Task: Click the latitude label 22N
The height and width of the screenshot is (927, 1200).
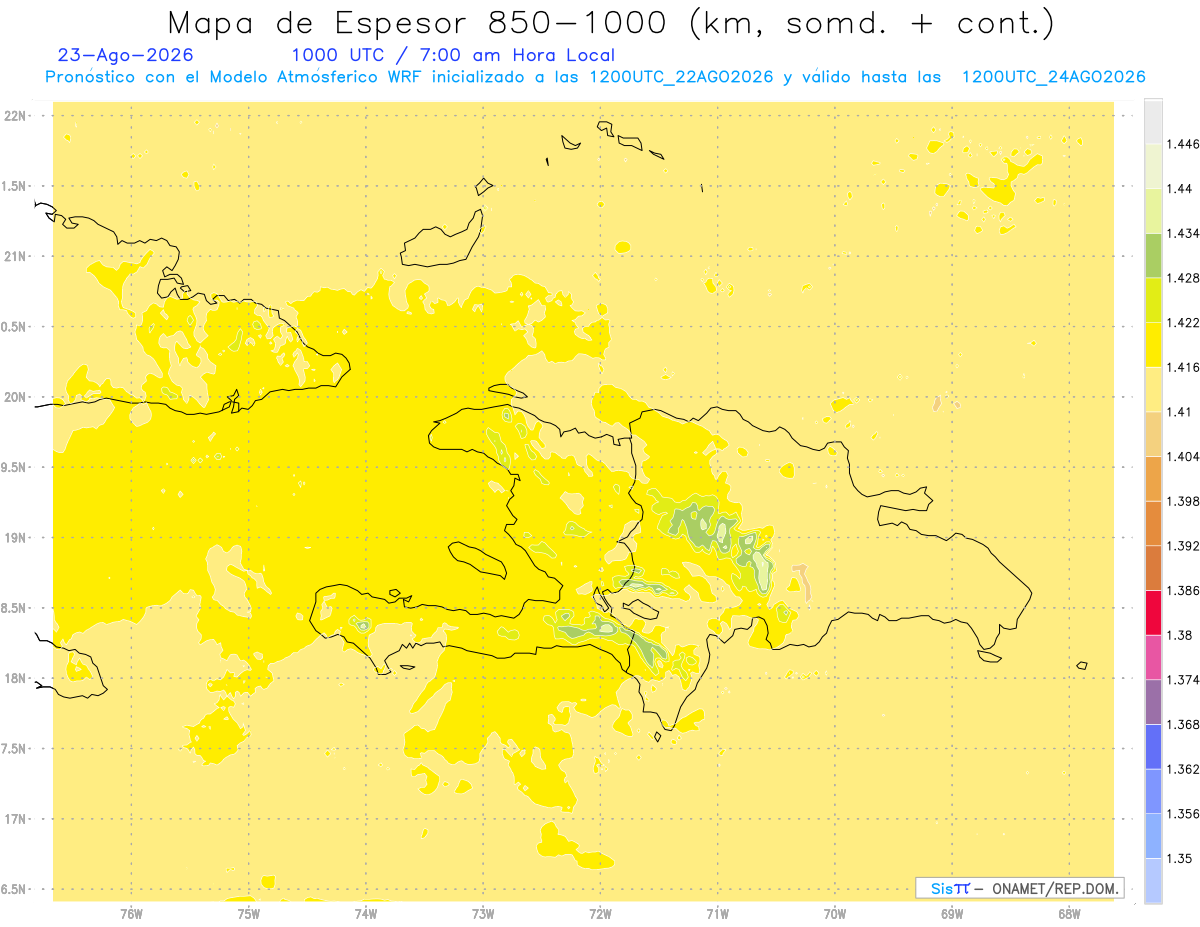Action: [x=16, y=115]
